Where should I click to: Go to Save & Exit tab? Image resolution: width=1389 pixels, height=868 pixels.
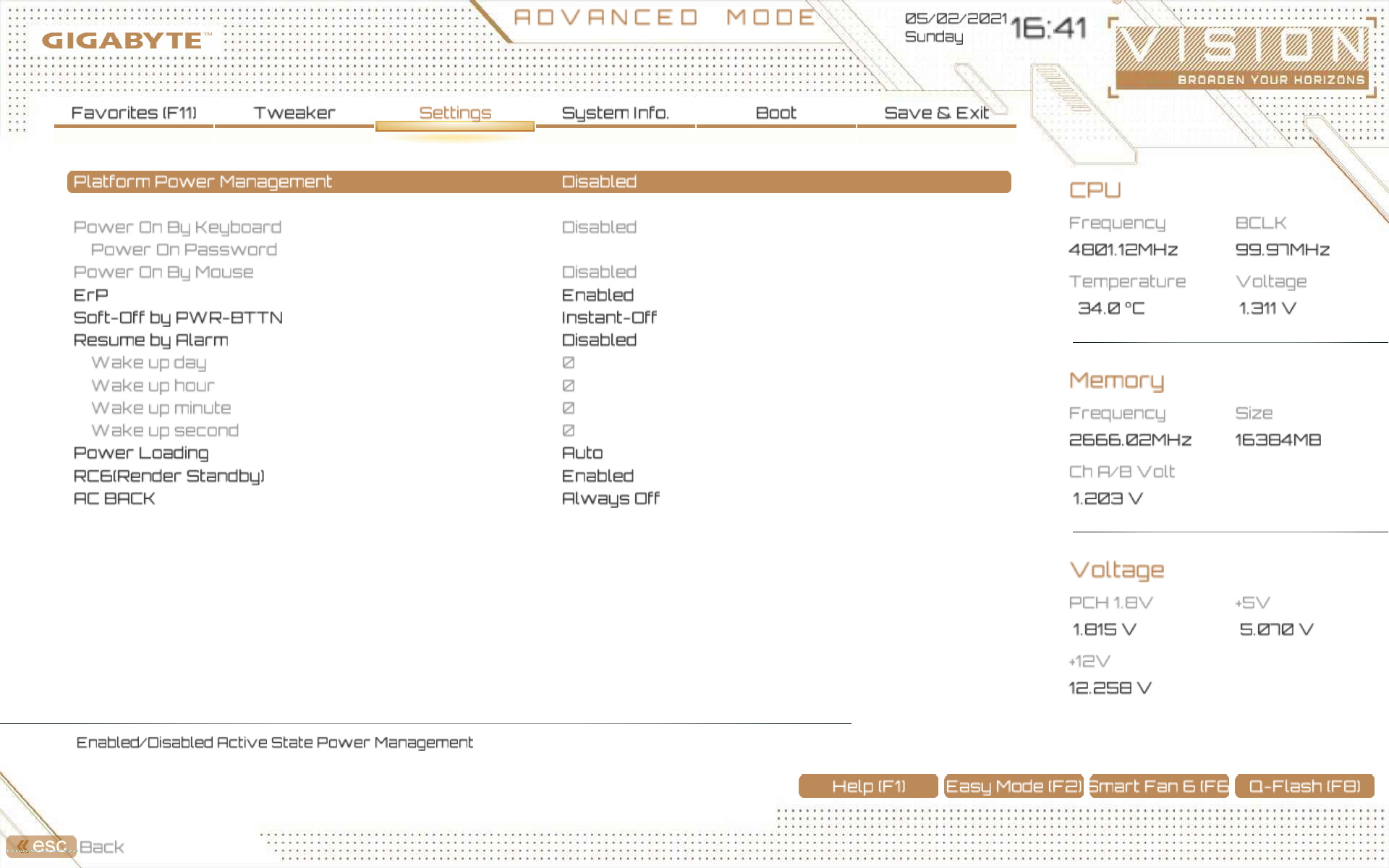pos(936,113)
